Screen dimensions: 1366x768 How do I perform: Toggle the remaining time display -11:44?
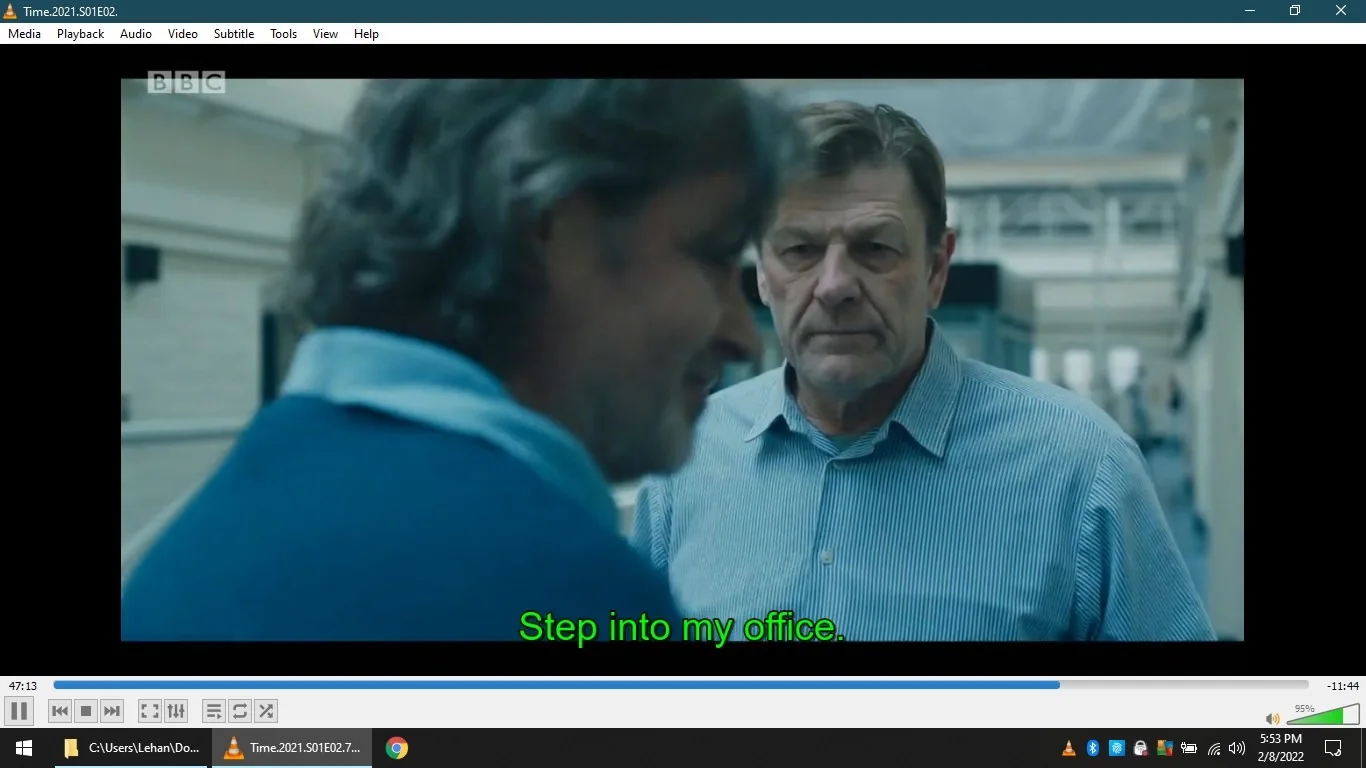(1343, 686)
